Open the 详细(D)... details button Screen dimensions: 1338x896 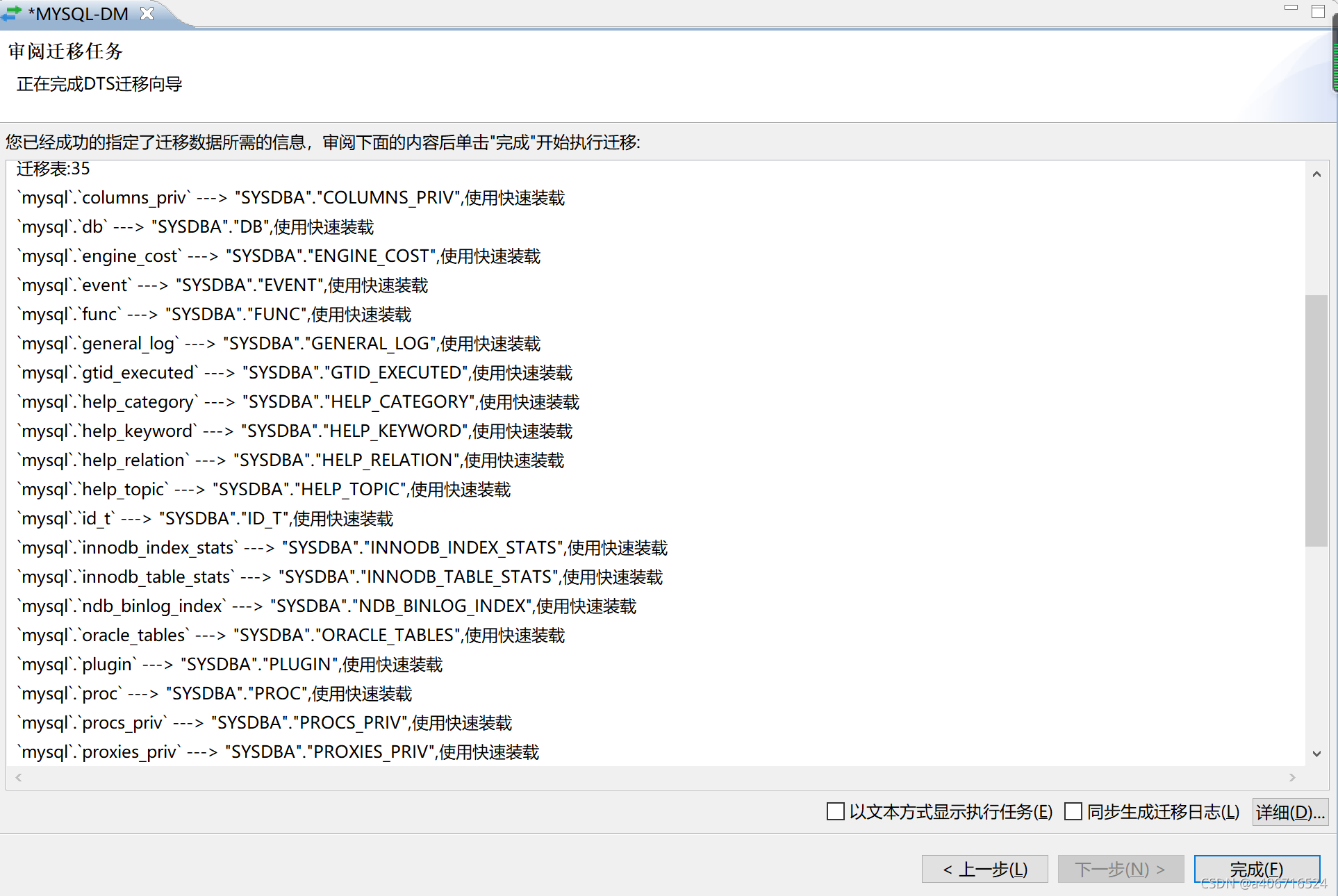[1290, 812]
